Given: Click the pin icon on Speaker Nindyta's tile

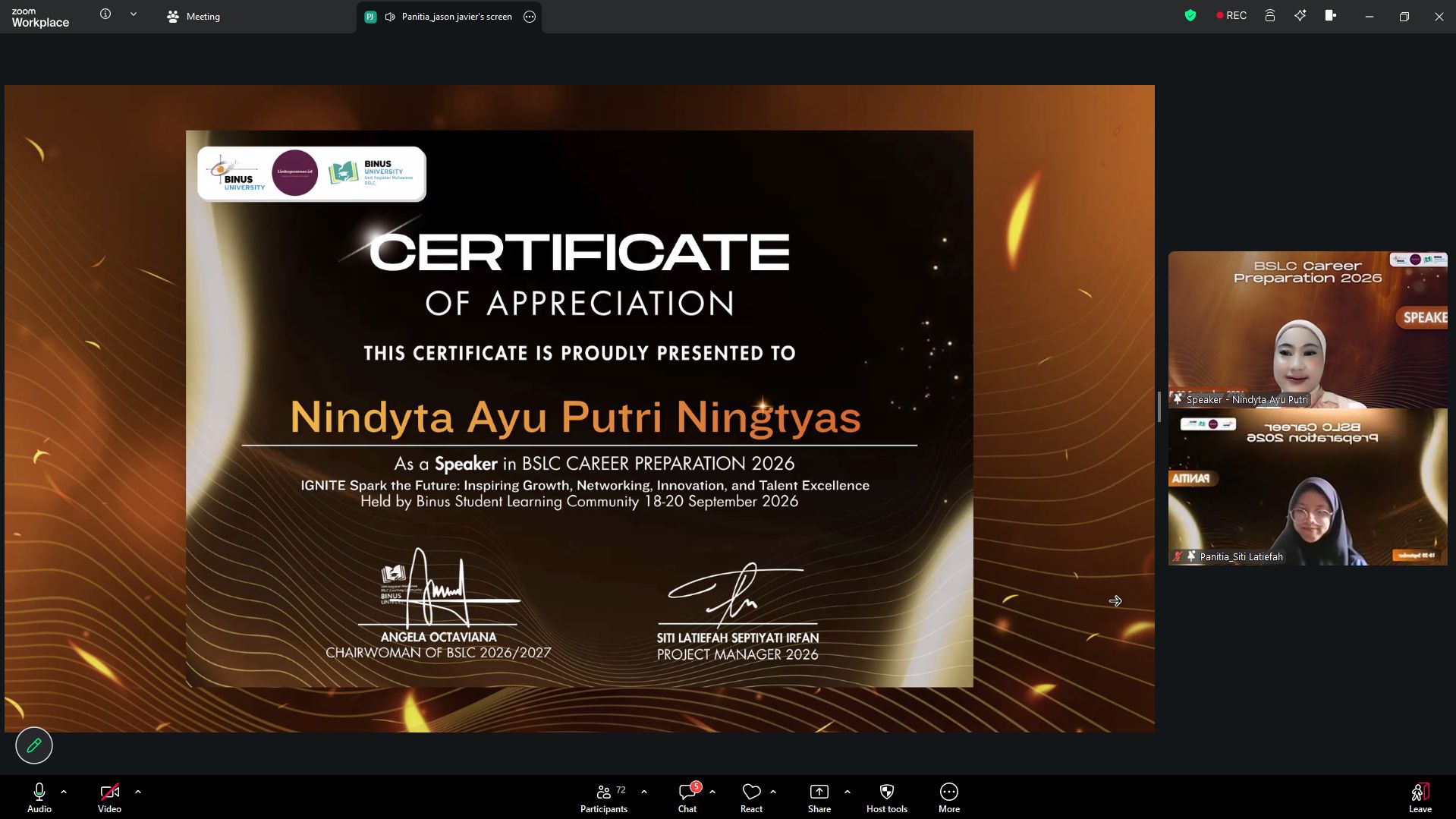Looking at the screenshot, I should tap(1178, 398).
